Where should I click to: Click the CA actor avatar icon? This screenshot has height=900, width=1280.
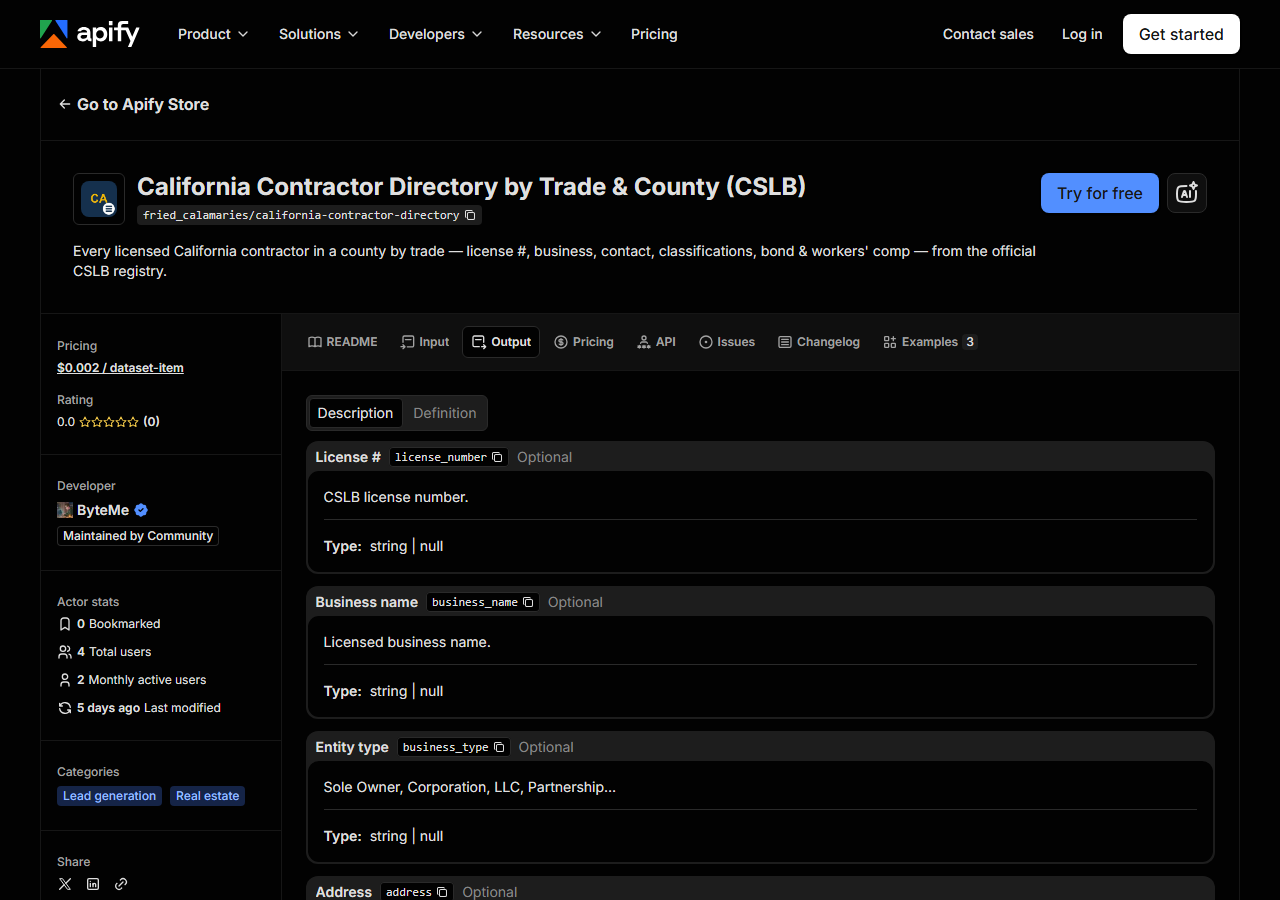click(x=99, y=199)
